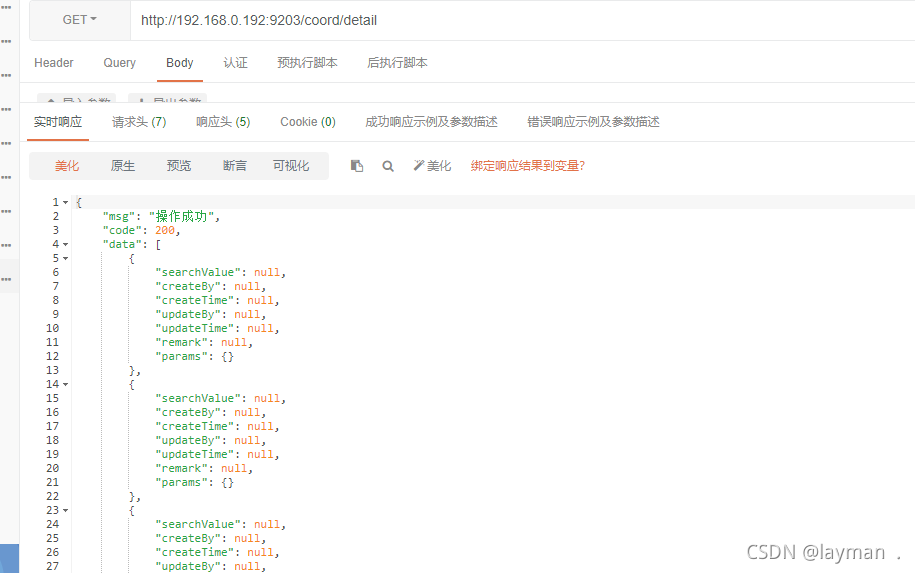915x573 pixels.
Task: Open the GET request method dropdown
Action: [x=80, y=20]
